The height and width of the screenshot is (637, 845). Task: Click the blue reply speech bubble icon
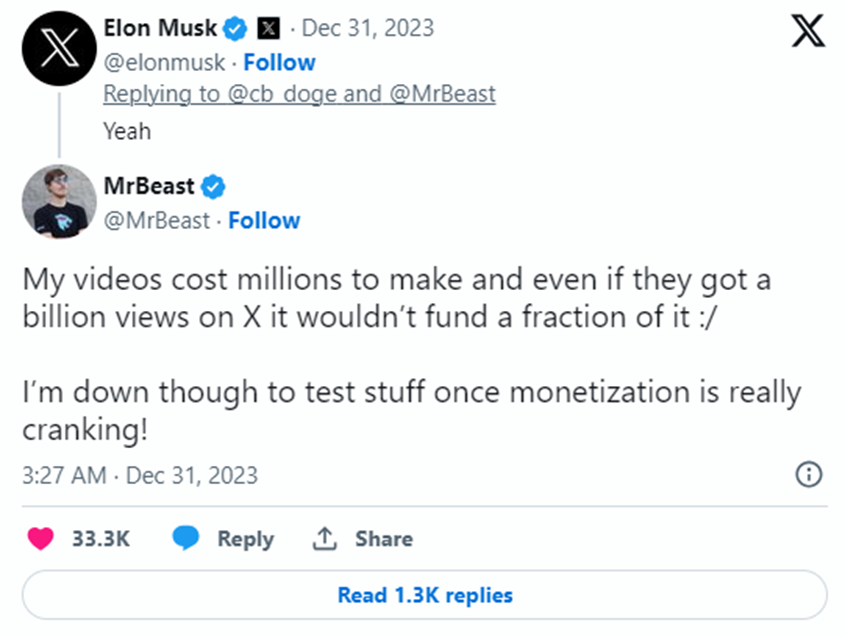pos(186,539)
